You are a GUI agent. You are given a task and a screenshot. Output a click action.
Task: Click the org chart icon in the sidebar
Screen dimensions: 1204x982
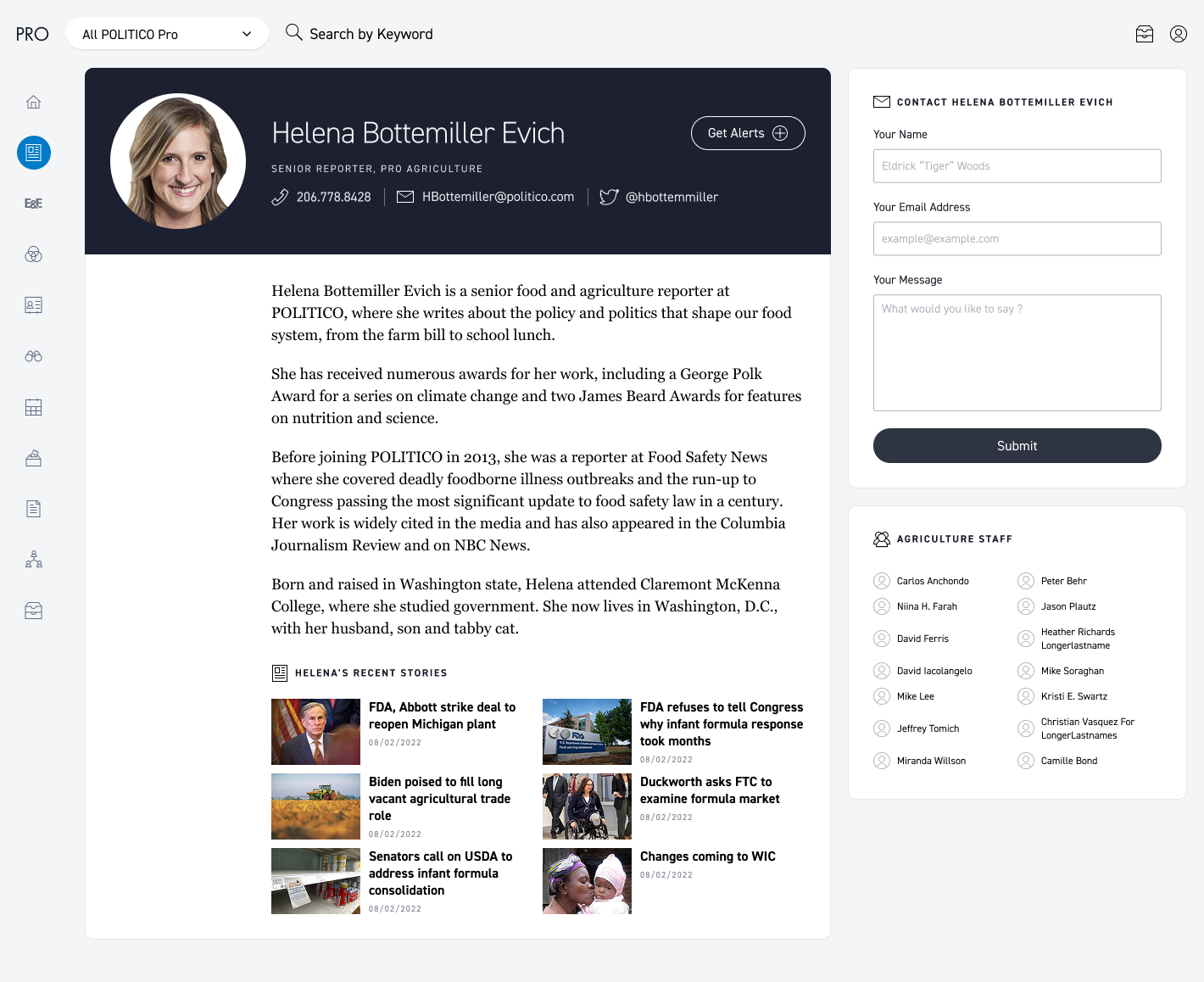click(x=33, y=560)
